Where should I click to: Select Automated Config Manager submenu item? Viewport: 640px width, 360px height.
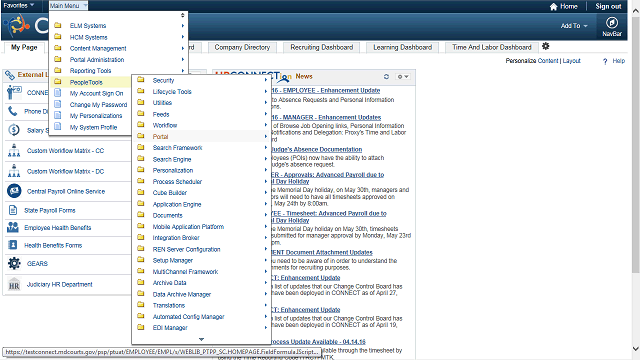189,317
